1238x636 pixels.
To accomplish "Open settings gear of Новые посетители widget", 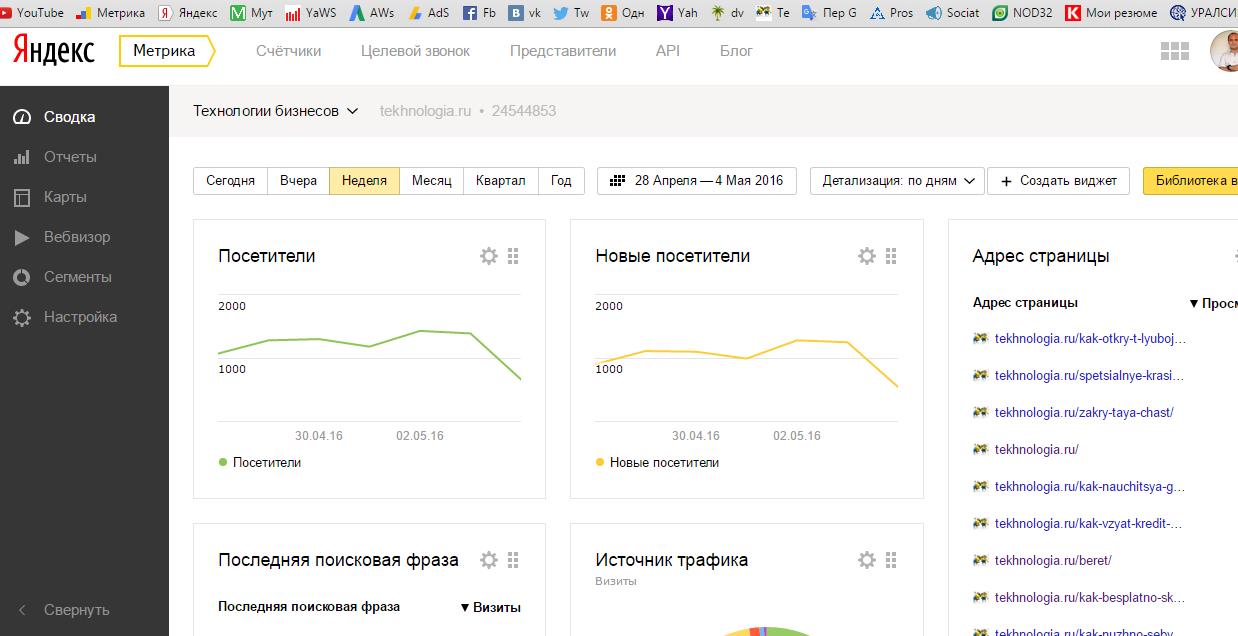I will [x=867, y=256].
